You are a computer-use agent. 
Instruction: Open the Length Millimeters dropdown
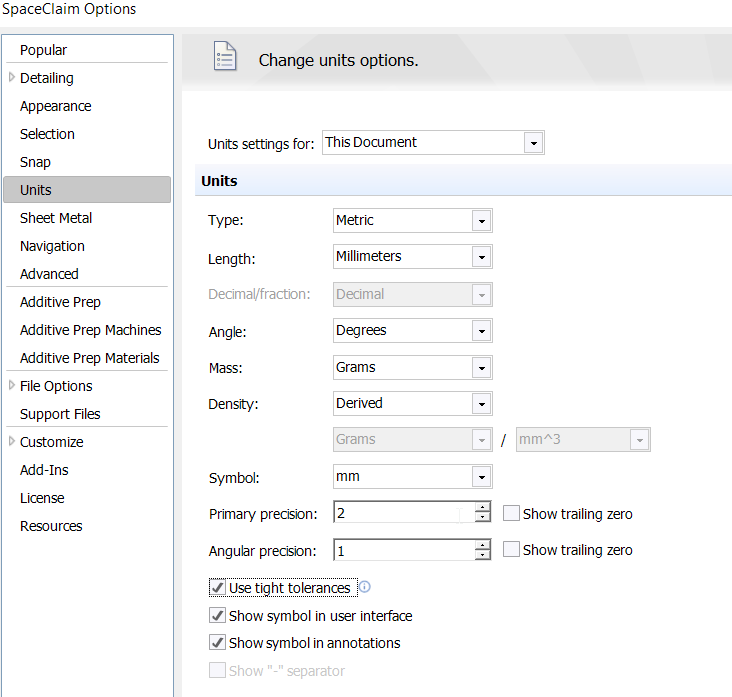click(413, 256)
